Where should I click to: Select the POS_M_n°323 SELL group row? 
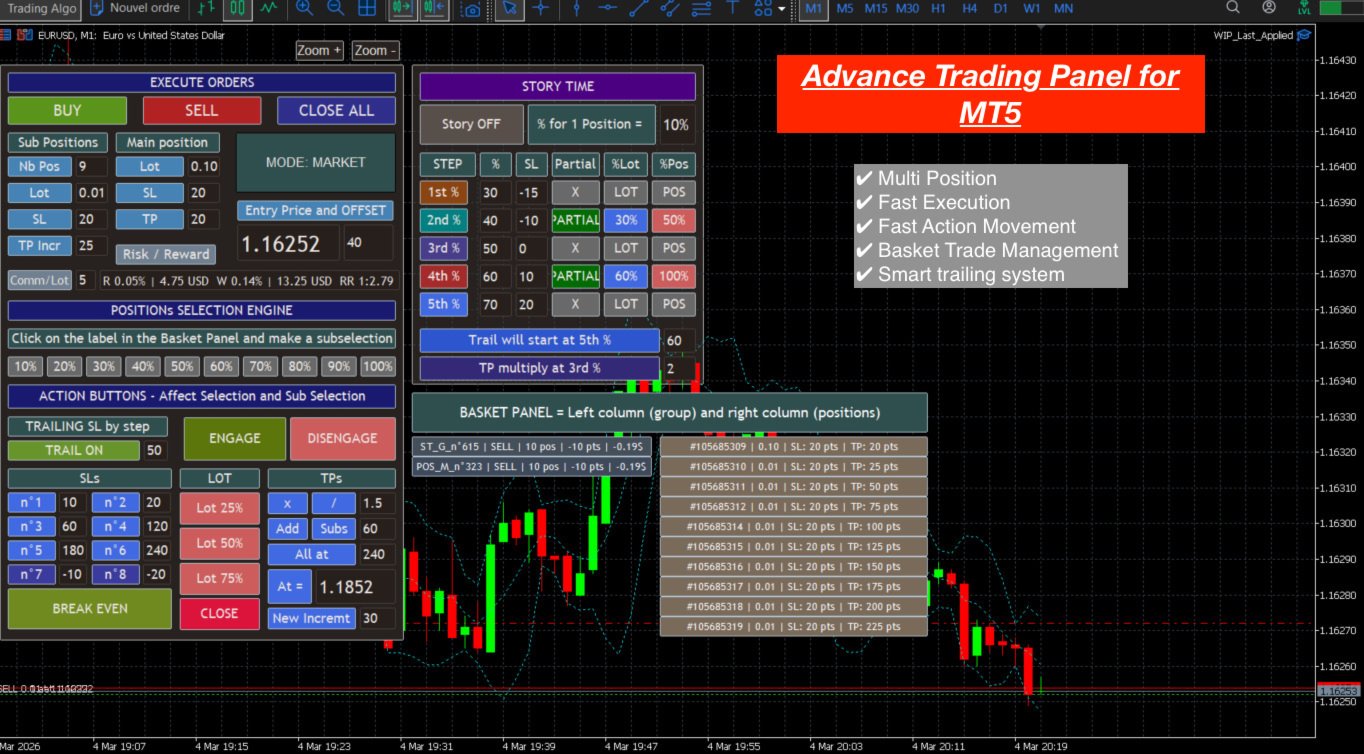pyautogui.click(x=533, y=466)
